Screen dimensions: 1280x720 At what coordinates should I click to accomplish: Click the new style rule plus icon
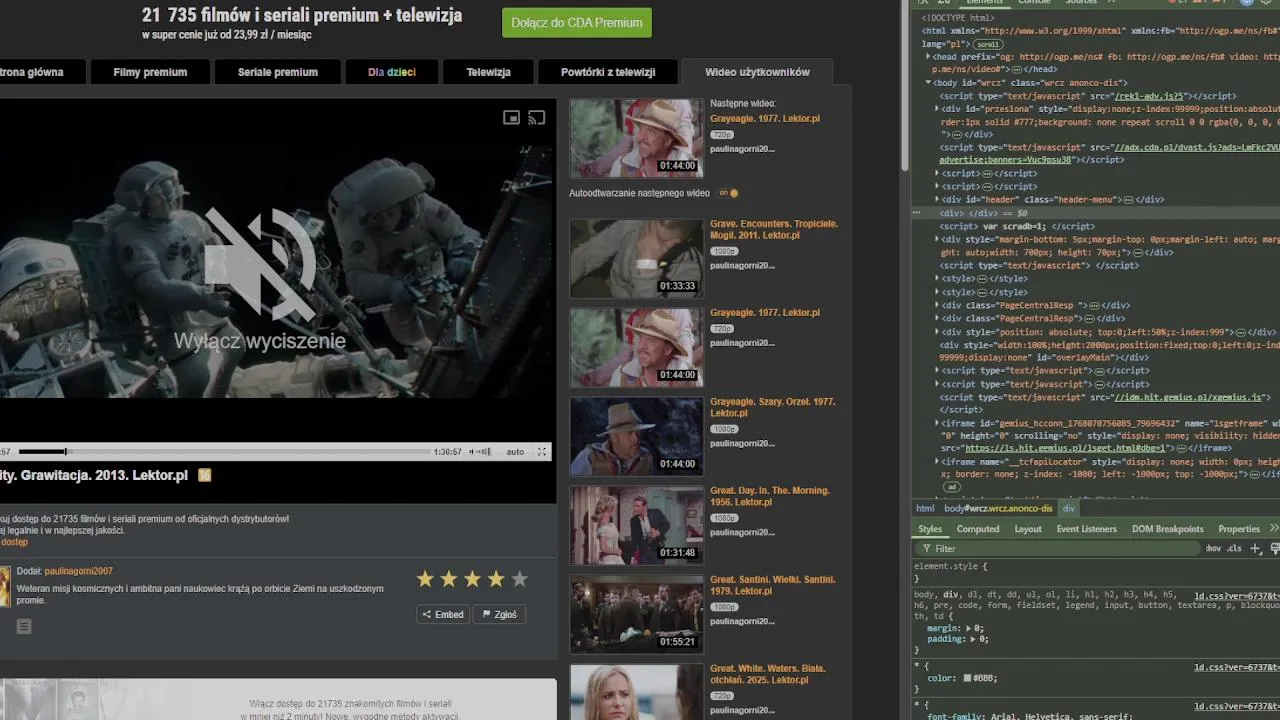click(1256, 548)
